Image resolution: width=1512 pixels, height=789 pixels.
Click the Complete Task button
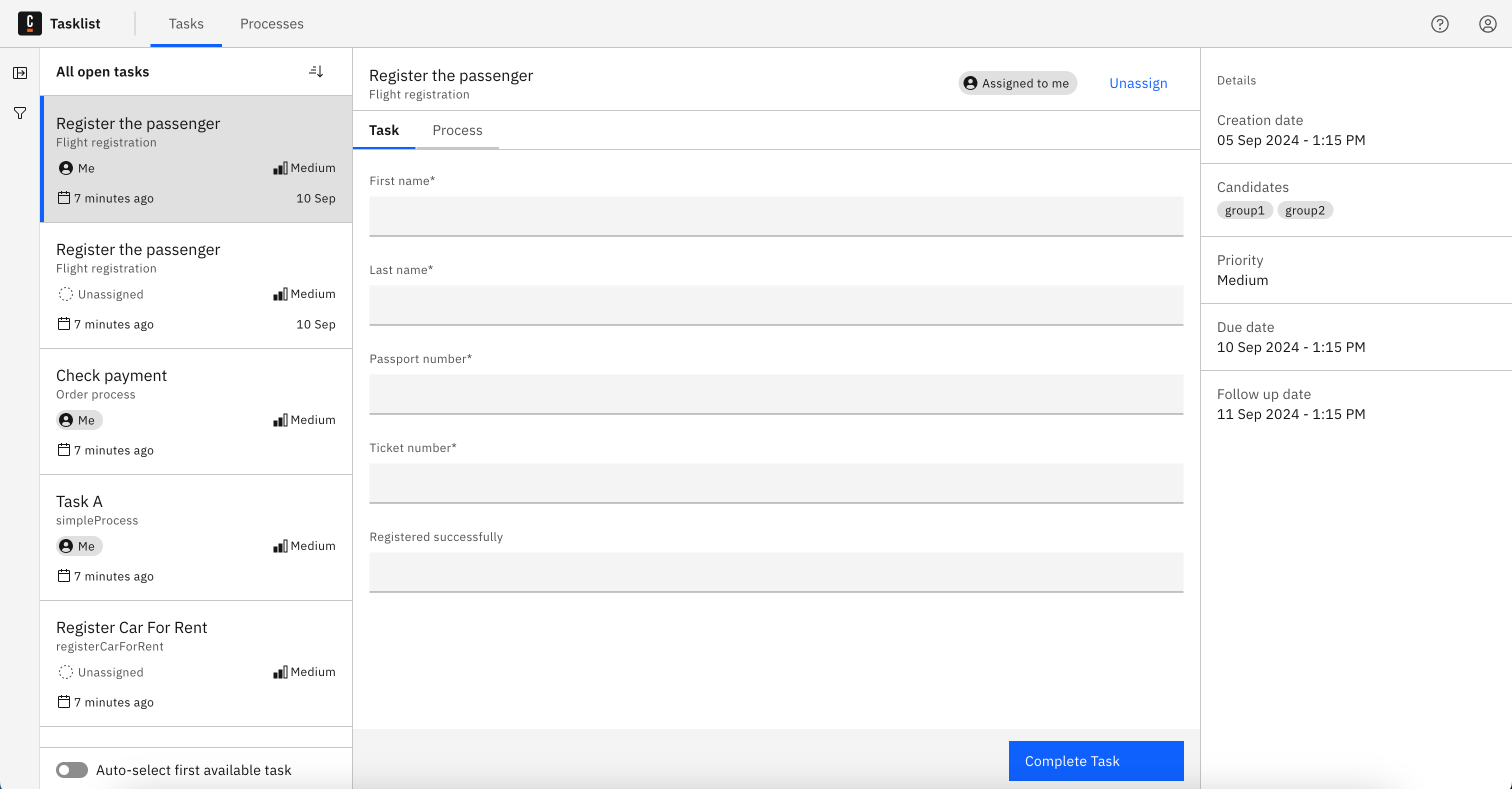coord(1095,761)
